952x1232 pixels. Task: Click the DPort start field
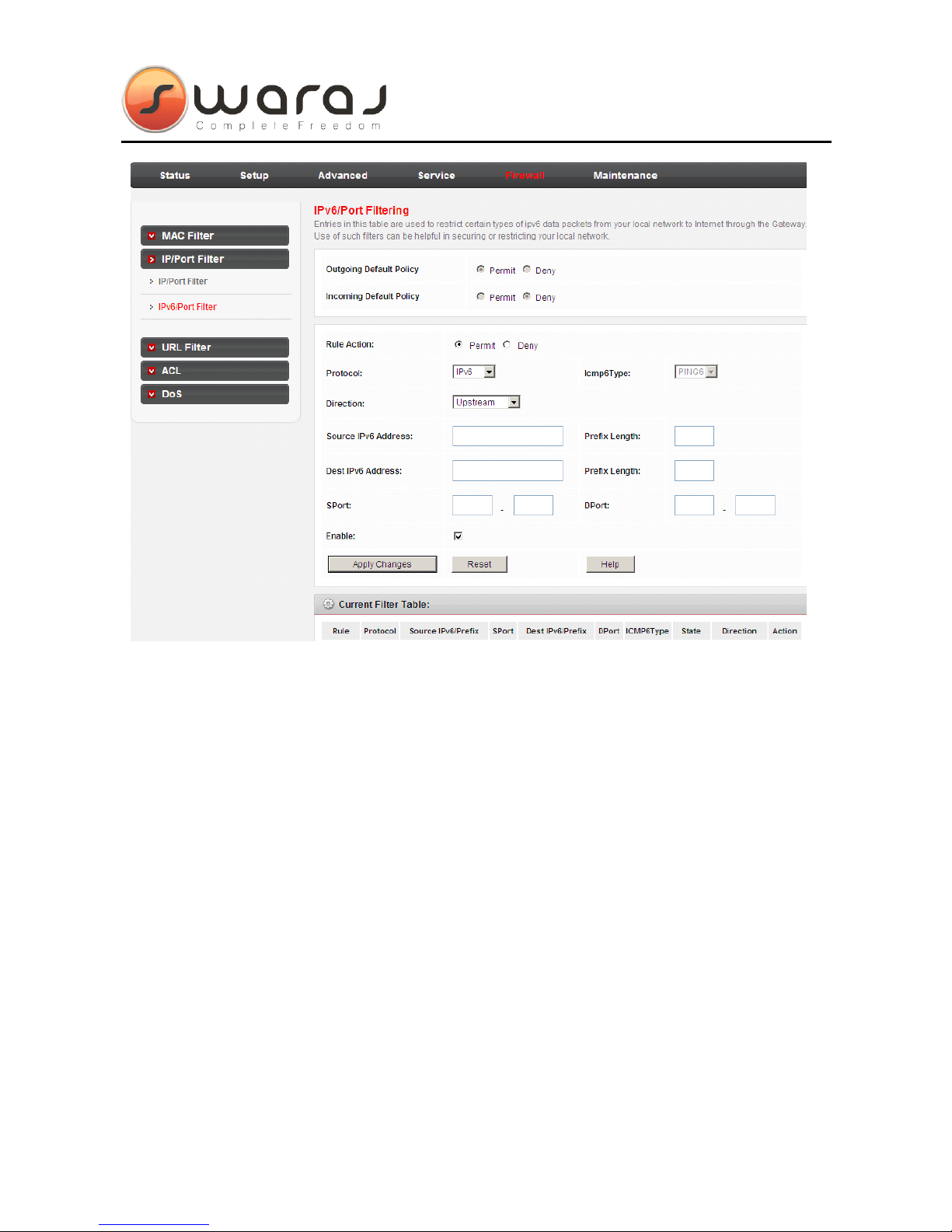point(694,505)
